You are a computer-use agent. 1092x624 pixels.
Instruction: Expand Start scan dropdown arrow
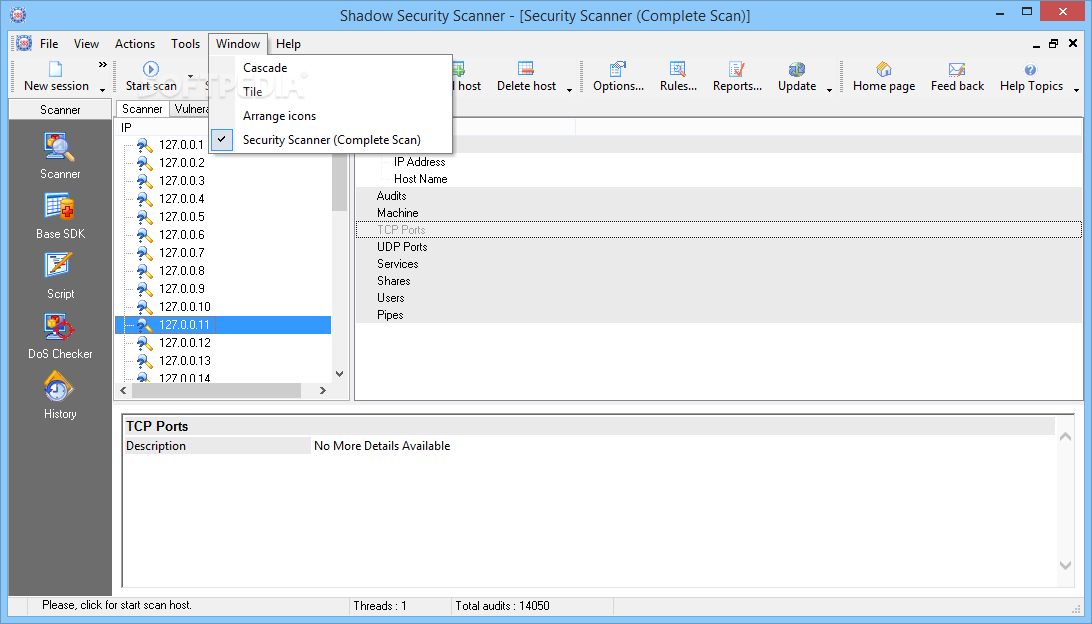tap(190, 76)
